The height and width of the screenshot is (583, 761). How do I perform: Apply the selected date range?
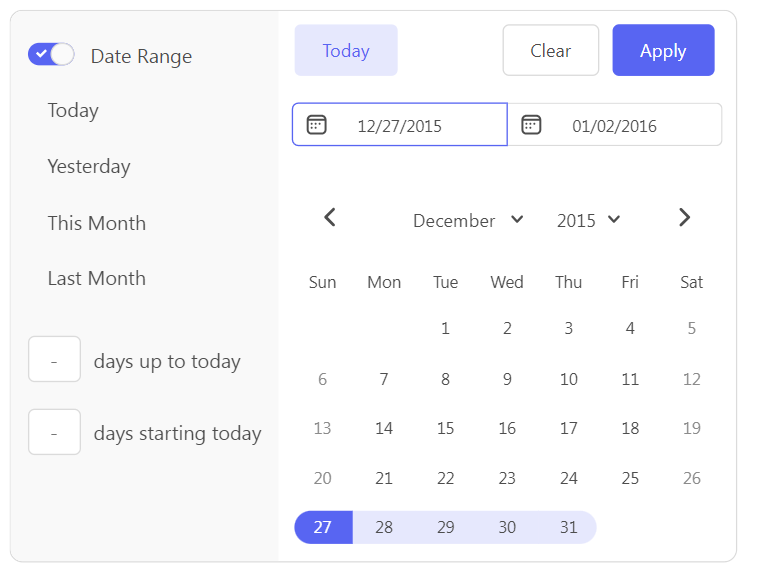663,50
